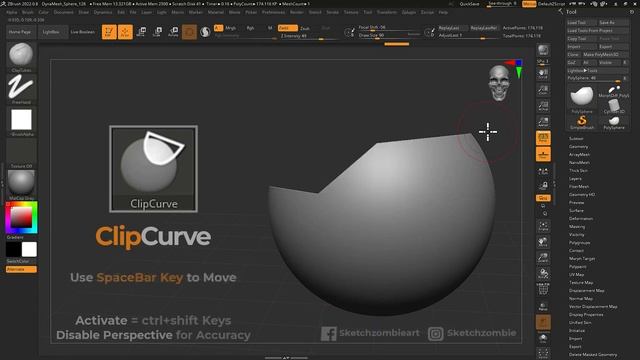640x360 pixels.
Task: Open the Freehand stroke picker
Action: coord(21,89)
